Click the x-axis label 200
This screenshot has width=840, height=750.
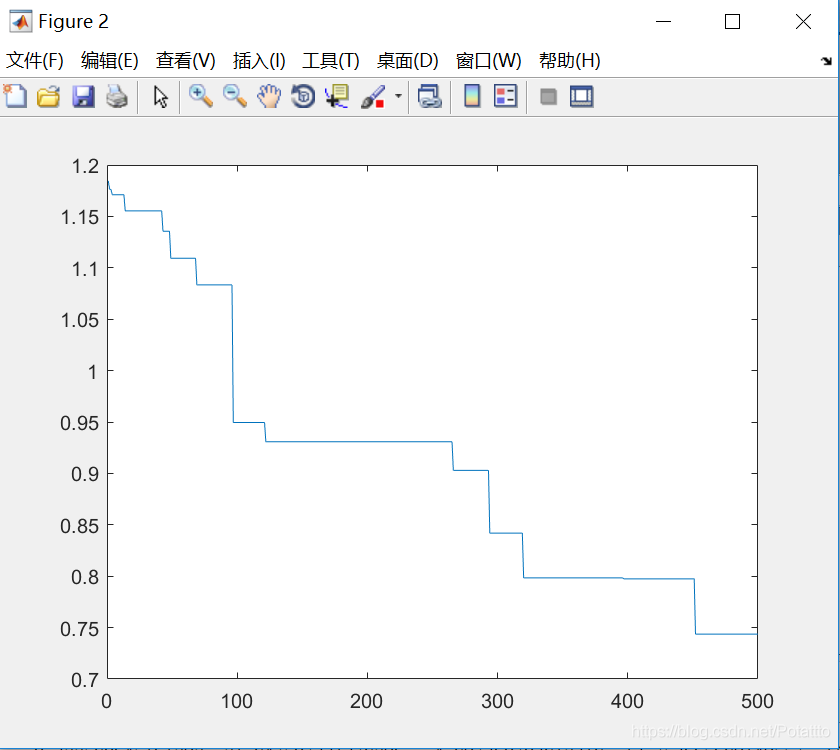coord(366,701)
